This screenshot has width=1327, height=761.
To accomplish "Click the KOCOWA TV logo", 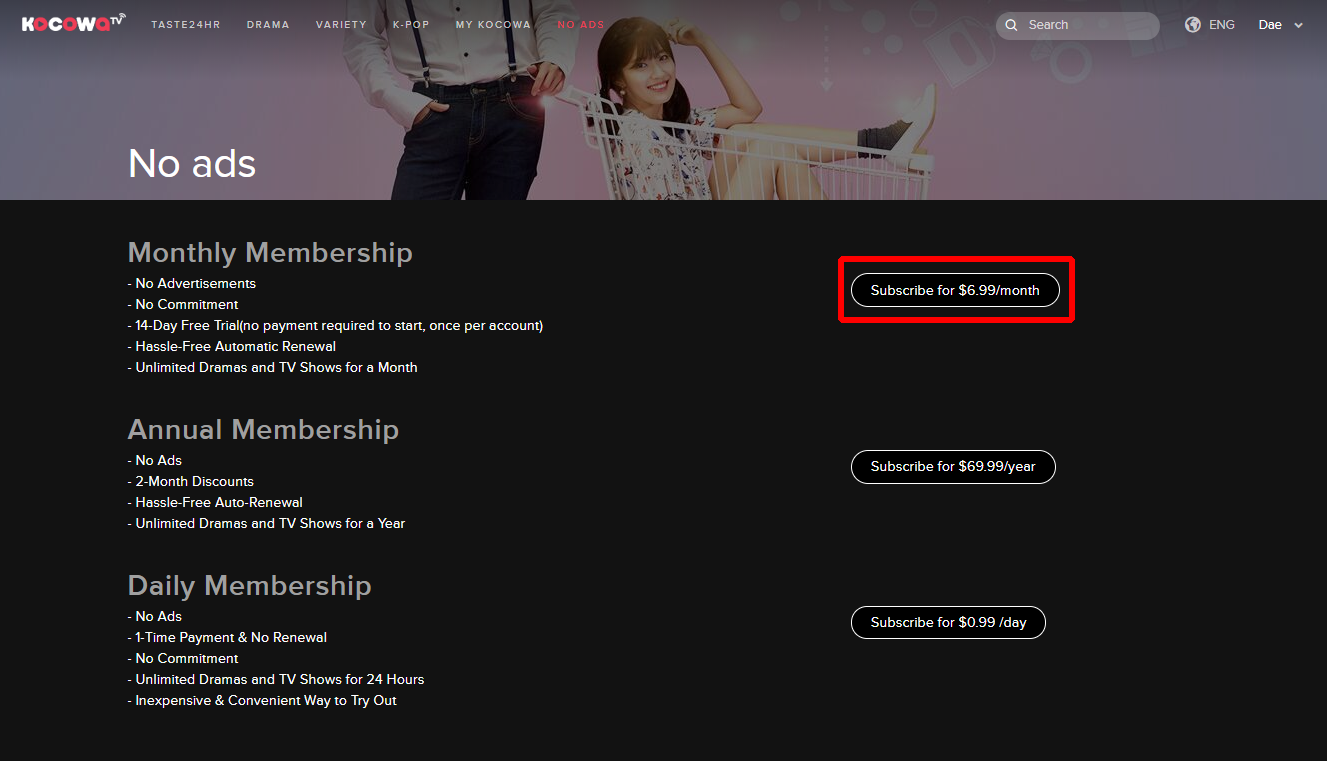I will point(74,23).
